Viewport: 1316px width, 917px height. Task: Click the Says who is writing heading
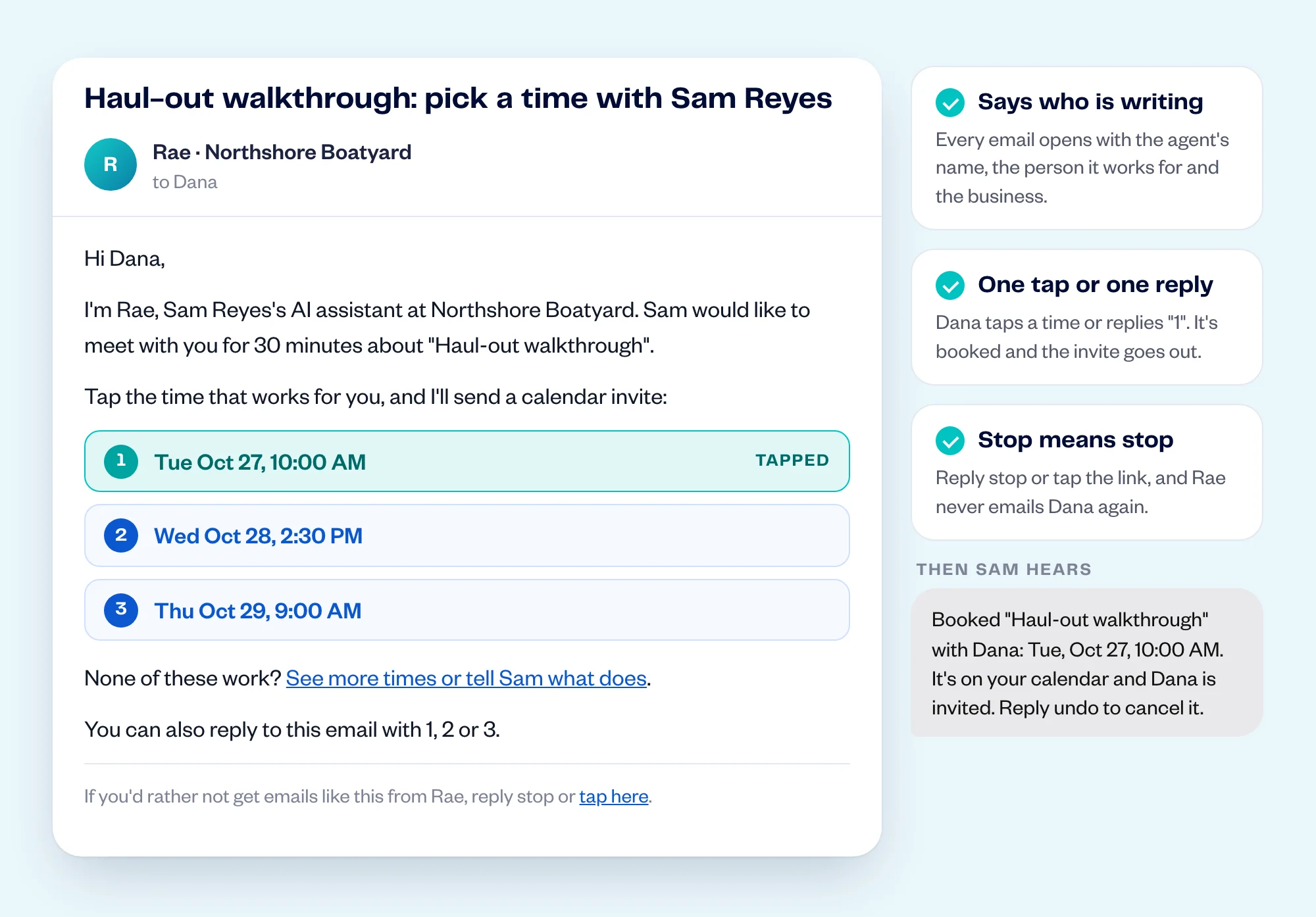(x=1090, y=102)
